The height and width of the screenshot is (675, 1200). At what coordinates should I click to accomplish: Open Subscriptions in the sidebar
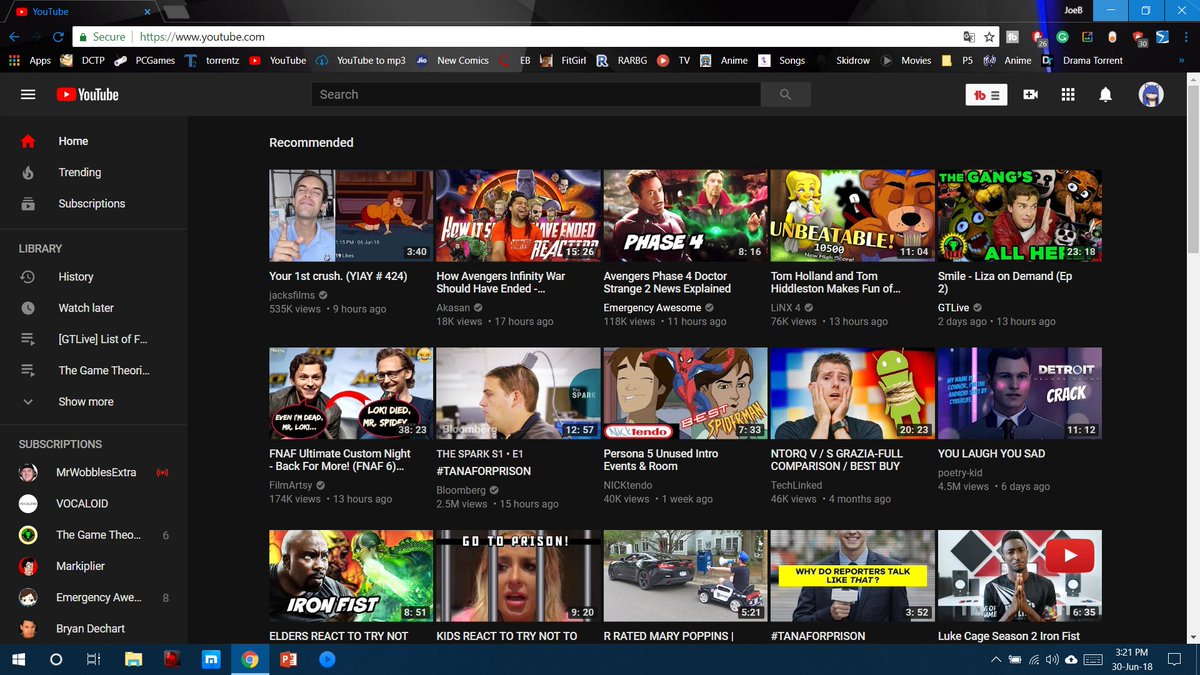coord(94,203)
